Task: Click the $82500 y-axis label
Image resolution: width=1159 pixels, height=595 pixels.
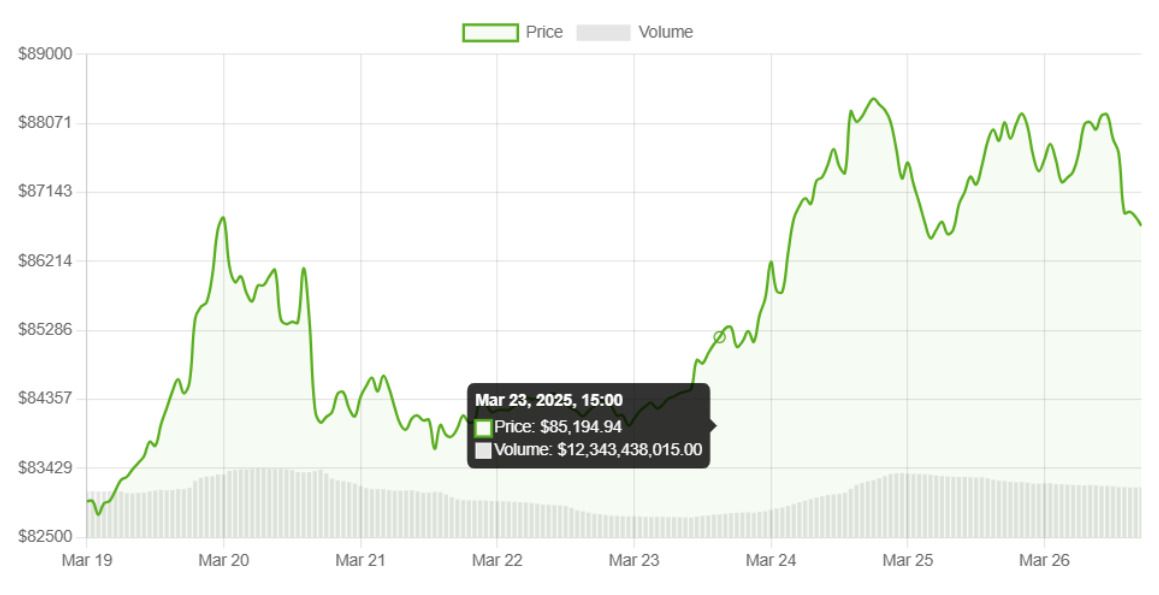Action: pos(45,537)
